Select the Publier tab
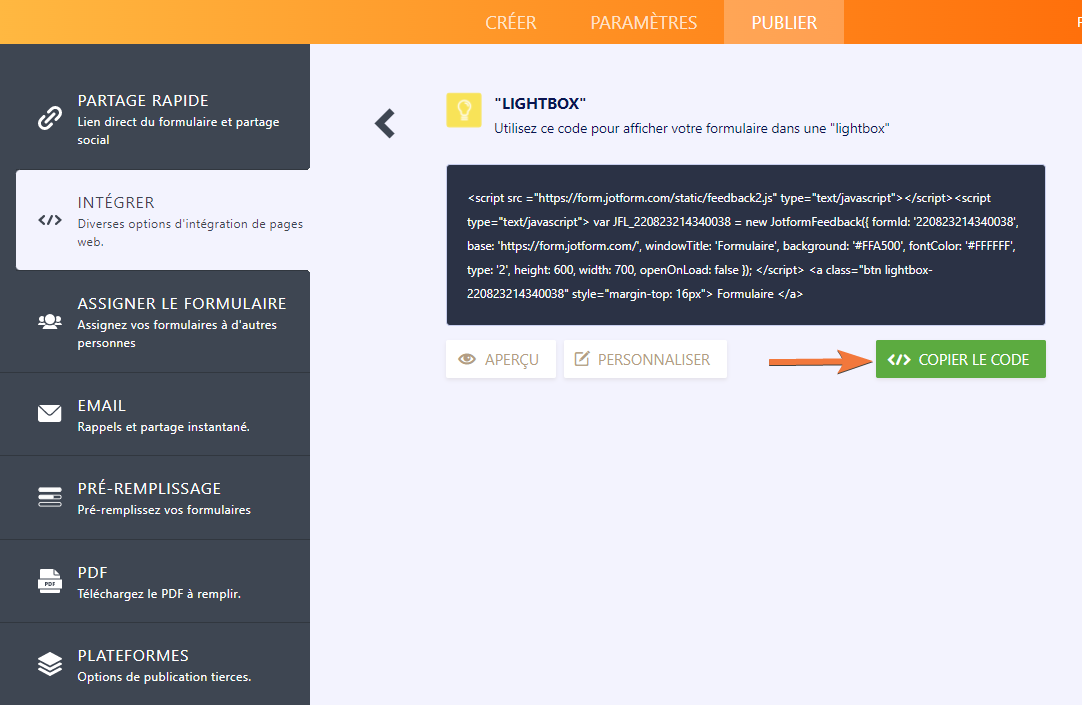The width and height of the screenshot is (1082, 705). pyautogui.click(x=784, y=22)
